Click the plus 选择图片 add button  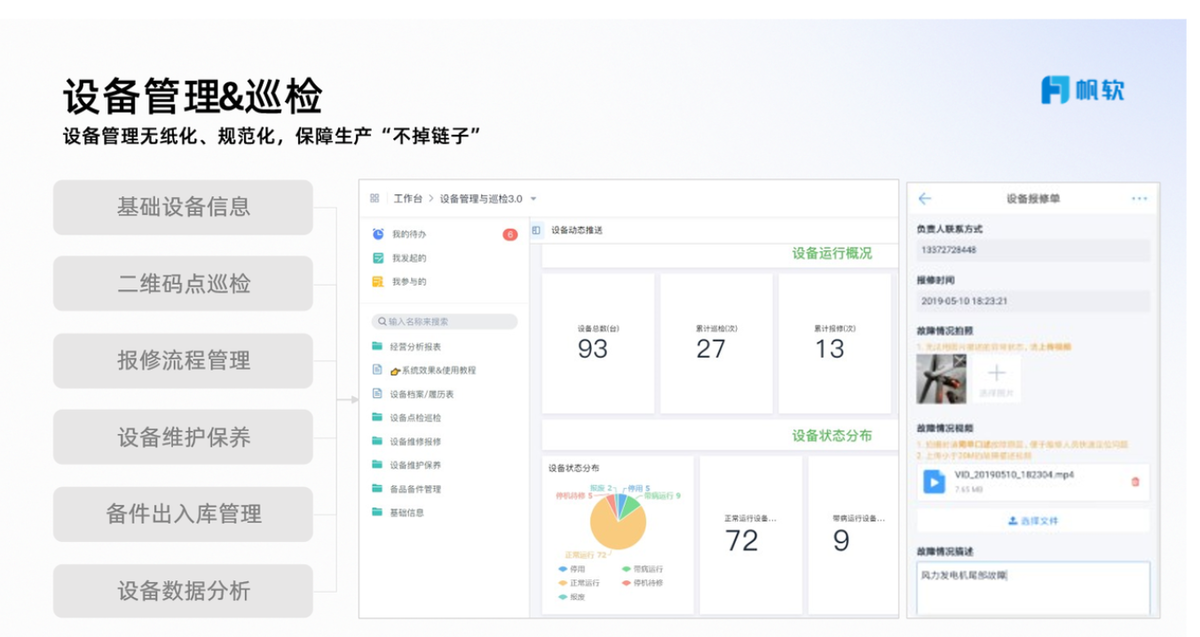pyautogui.click(x=997, y=379)
